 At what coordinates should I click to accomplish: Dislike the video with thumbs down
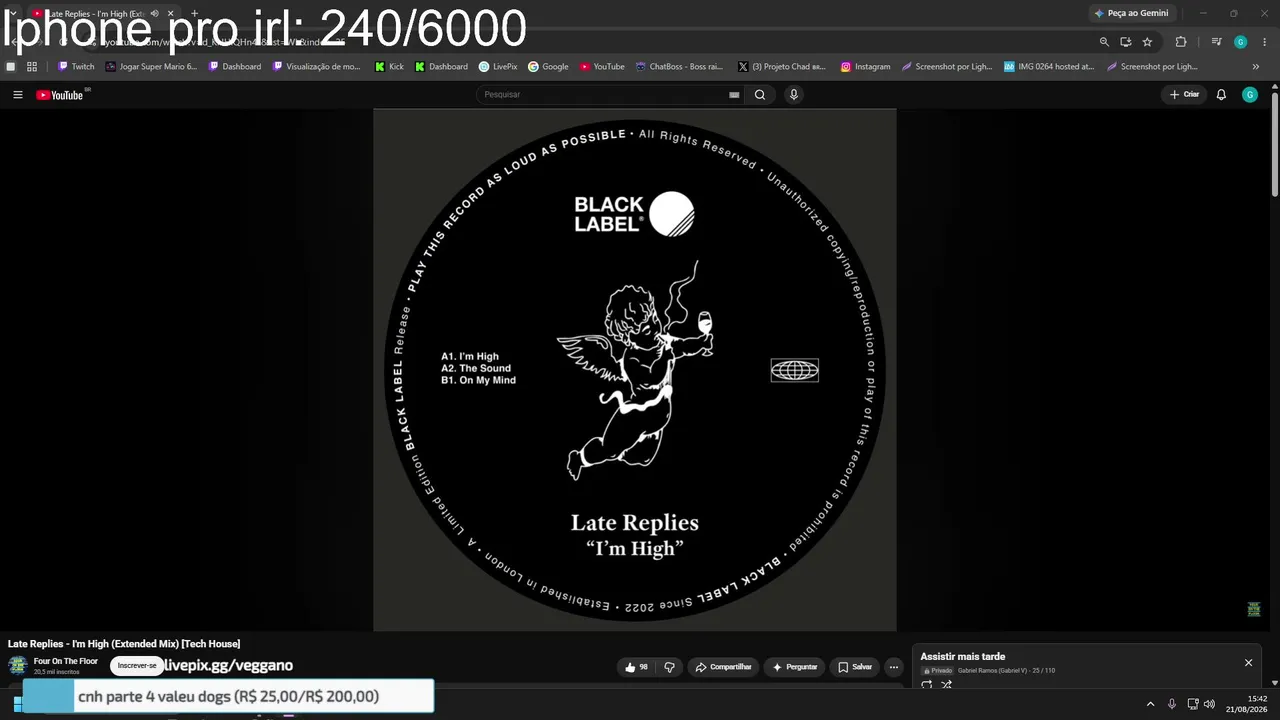670,667
